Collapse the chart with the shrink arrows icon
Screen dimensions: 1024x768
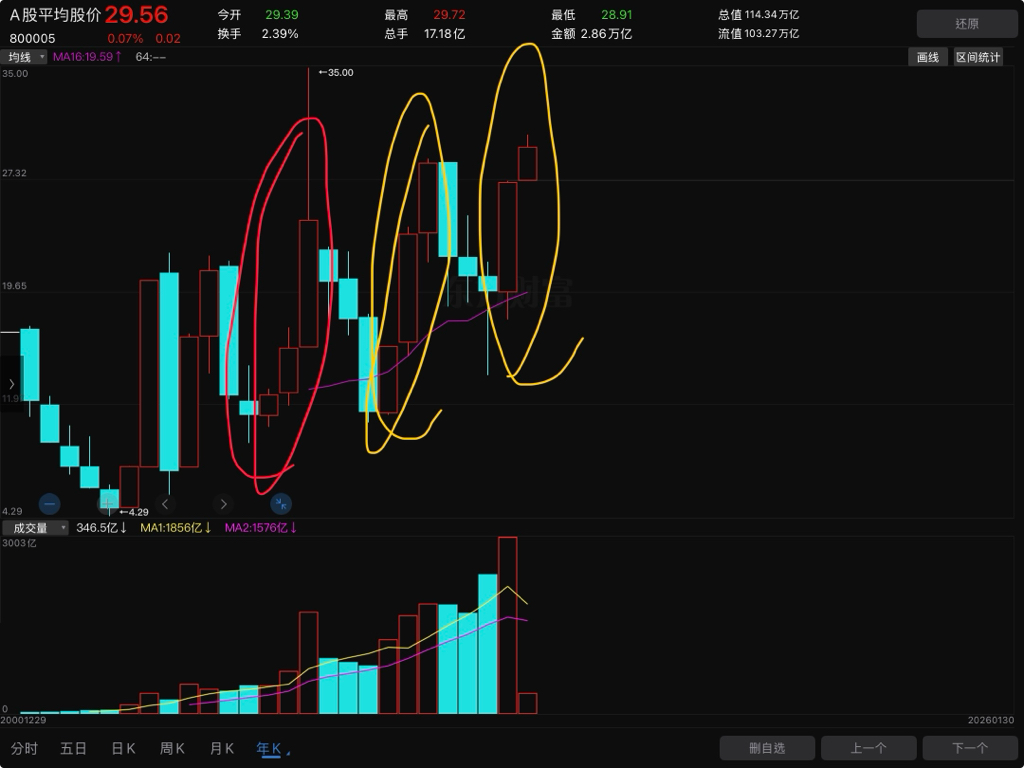point(281,504)
